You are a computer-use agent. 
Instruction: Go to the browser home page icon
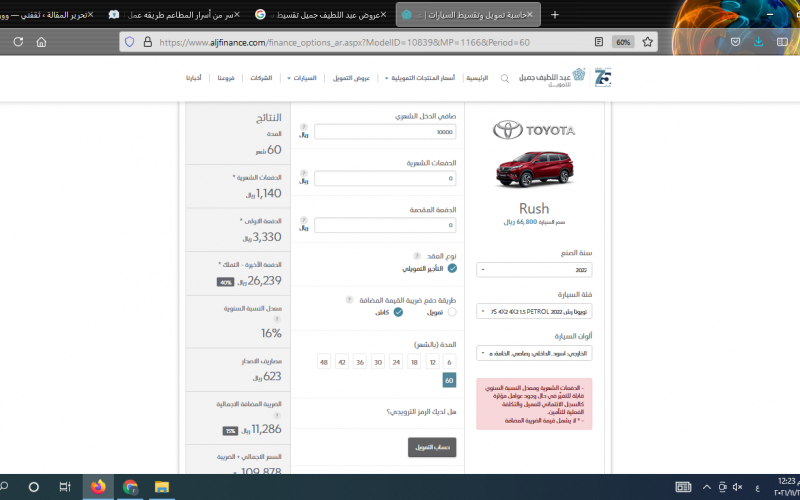pos(41,42)
